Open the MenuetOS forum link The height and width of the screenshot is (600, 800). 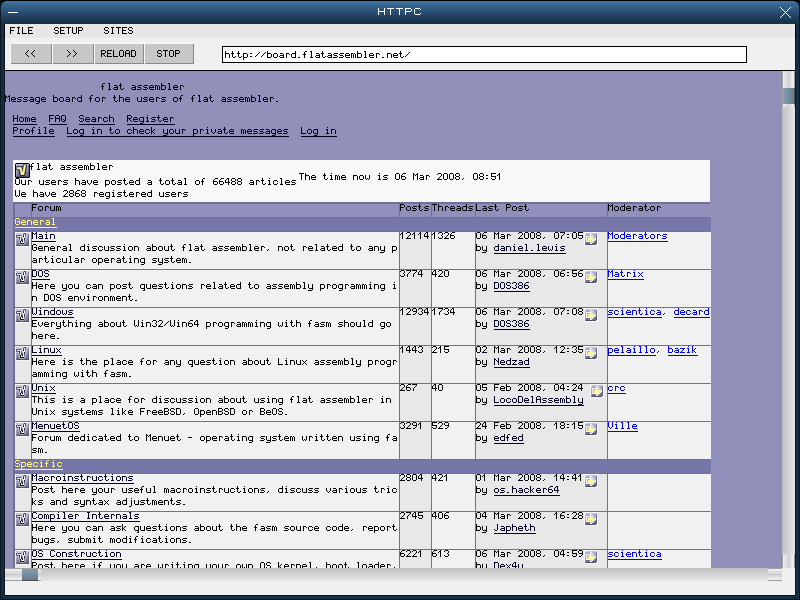(x=56, y=426)
